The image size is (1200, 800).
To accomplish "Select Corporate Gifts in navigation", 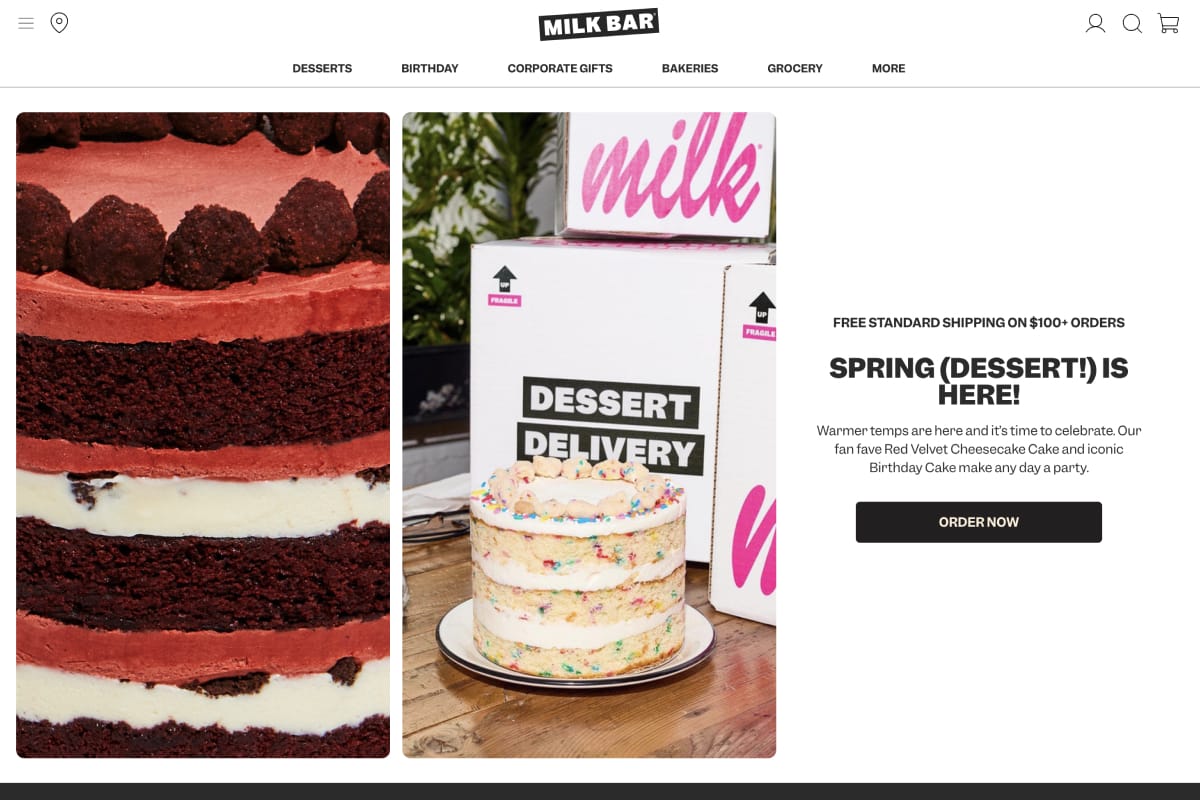I will (560, 69).
